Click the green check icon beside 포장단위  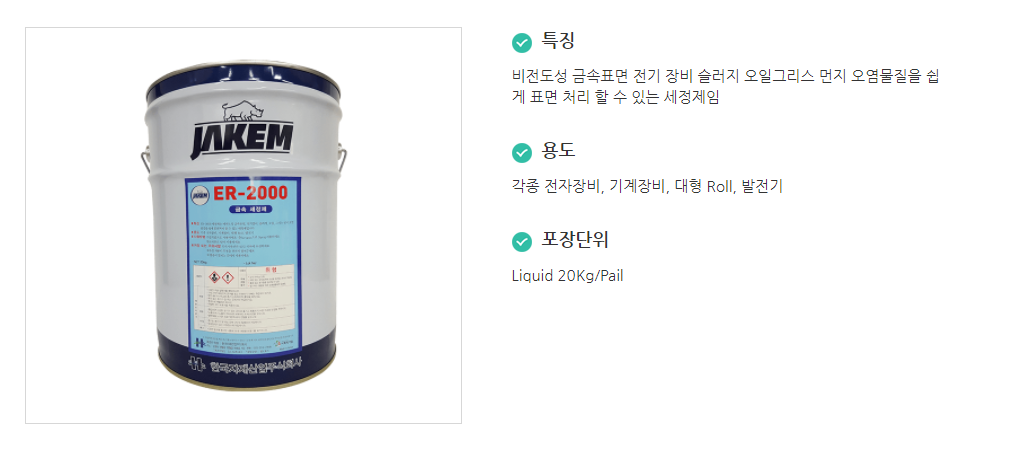click(520, 242)
